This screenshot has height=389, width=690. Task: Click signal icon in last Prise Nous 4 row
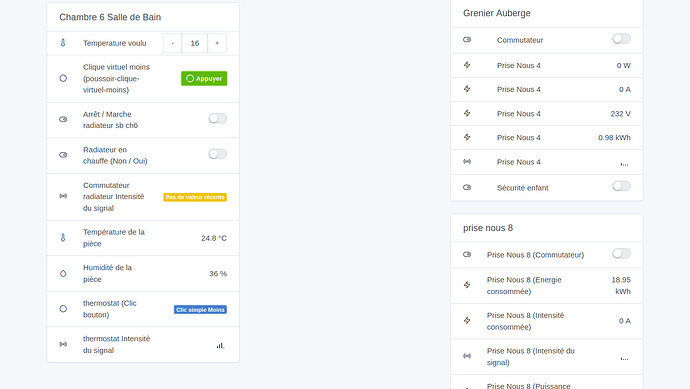[x=467, y=161]
